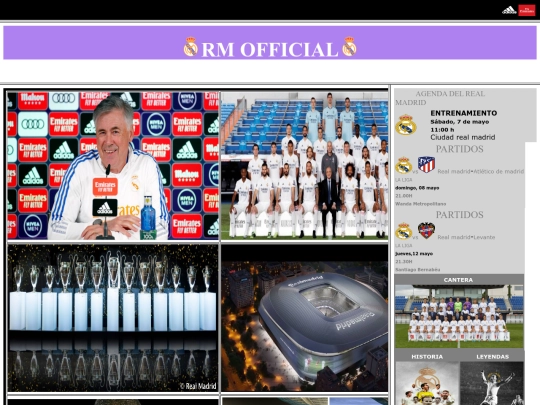Image resolution: width=540 pixels, height=405 pixels.
Task: Open the first-team squad photo
Action: click(x=304, y=166)
